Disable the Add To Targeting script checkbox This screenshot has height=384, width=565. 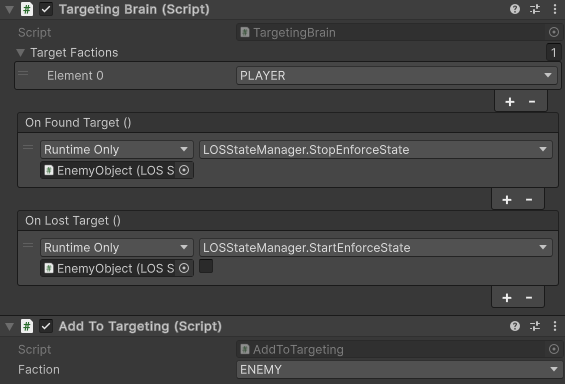(x=46, y=326)
